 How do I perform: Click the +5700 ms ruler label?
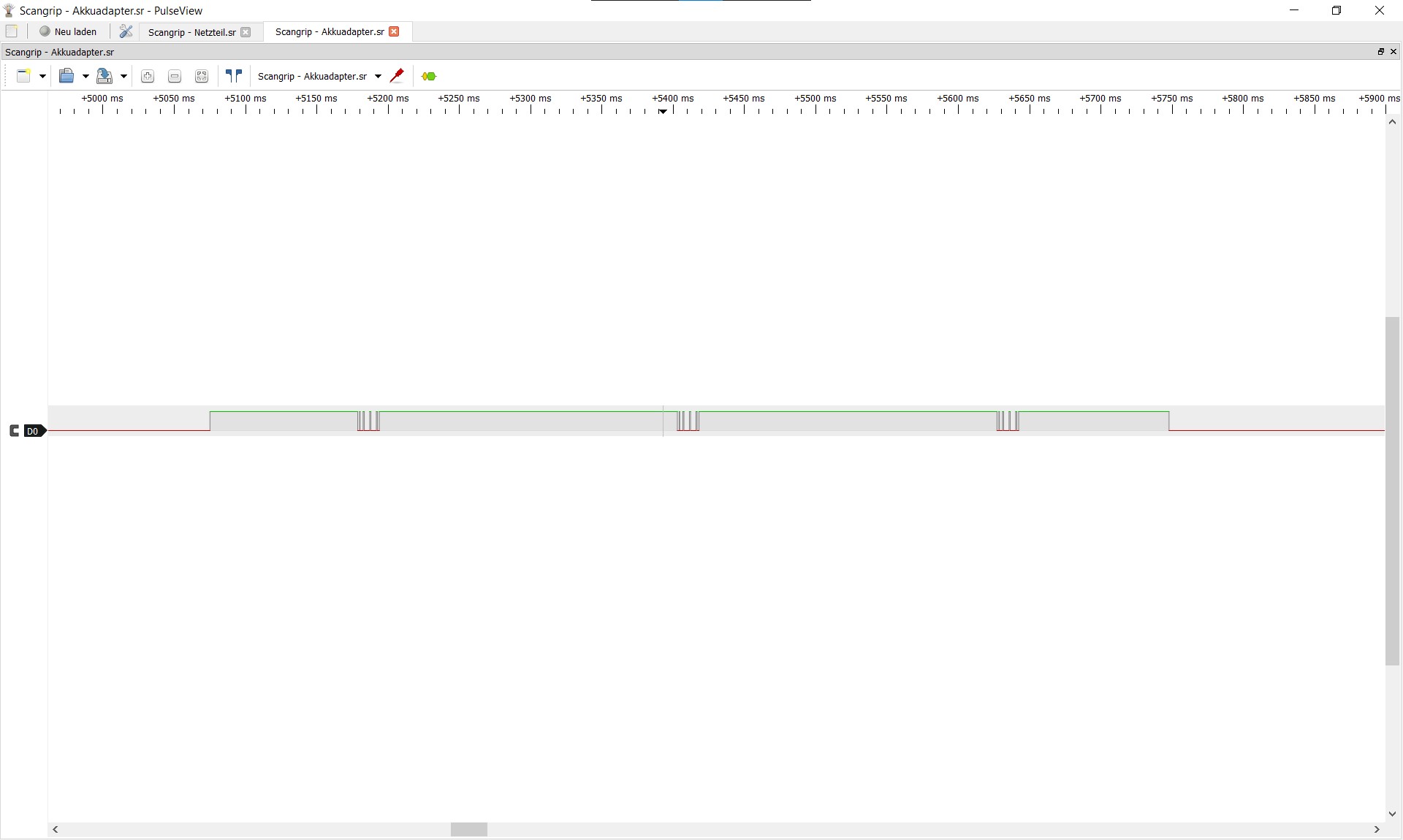1100,98
